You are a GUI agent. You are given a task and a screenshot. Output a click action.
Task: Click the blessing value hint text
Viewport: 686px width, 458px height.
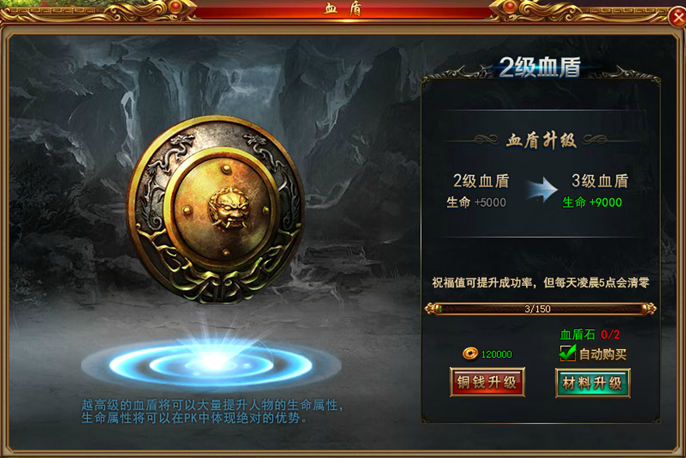(540, 283)
